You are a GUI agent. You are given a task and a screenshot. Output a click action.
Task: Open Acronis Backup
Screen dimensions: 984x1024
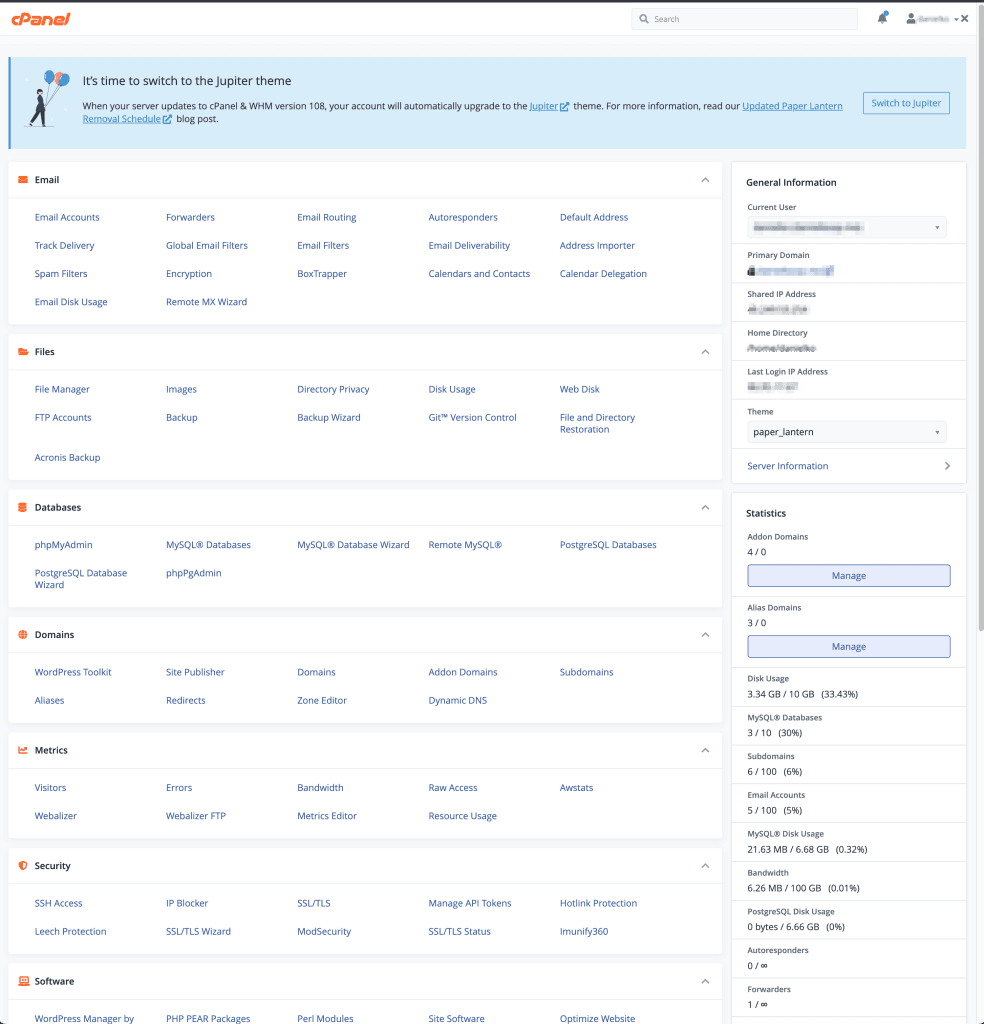[x=67, y=458]
